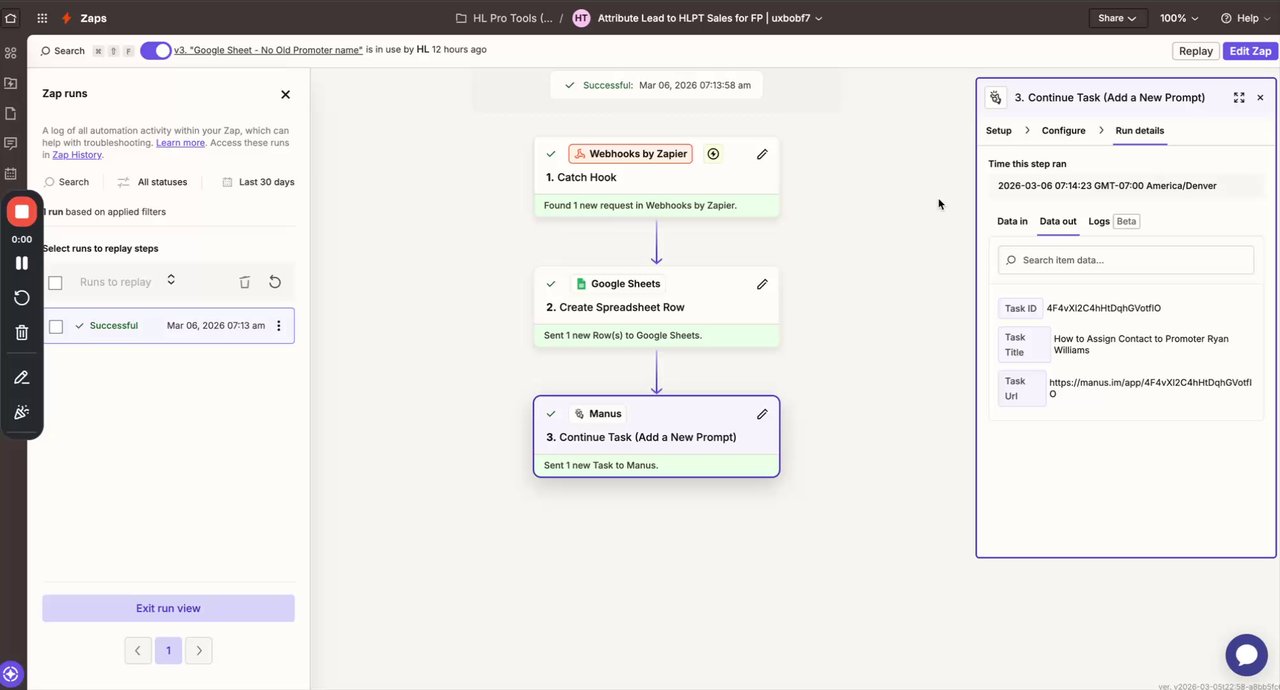Click the green plus badge on Catch Hook step
The image size is (1280, 690).
[713, 154]
